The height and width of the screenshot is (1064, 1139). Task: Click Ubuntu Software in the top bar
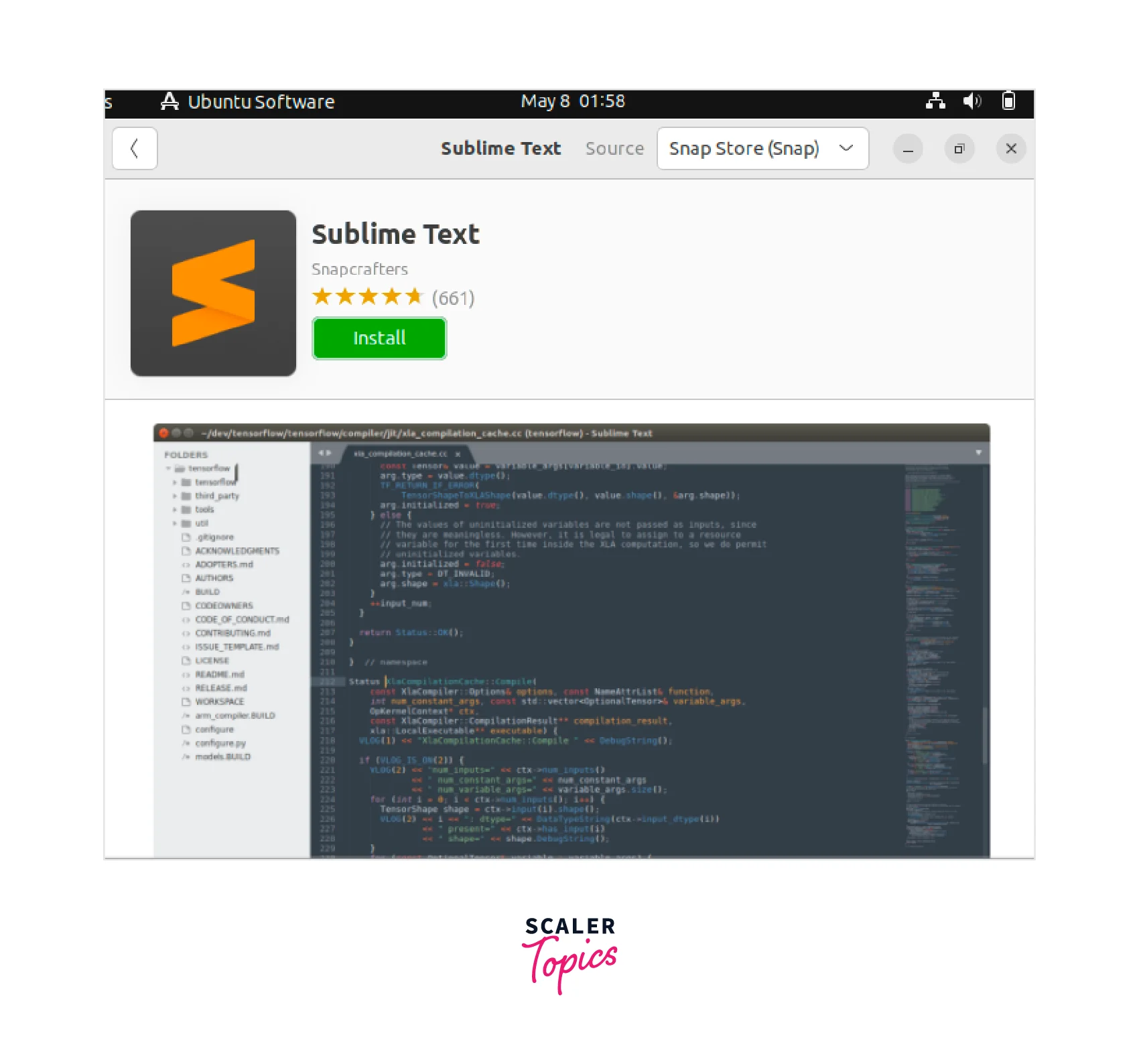coord(261,102)
